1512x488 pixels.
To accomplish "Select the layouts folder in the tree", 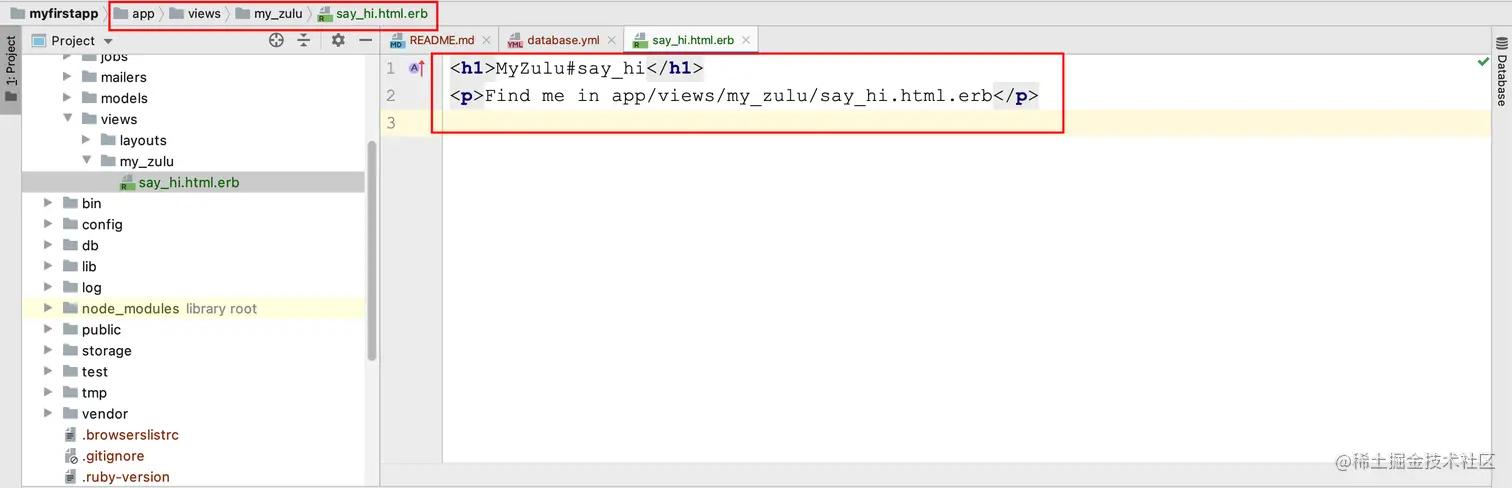I will coord(134,140).
